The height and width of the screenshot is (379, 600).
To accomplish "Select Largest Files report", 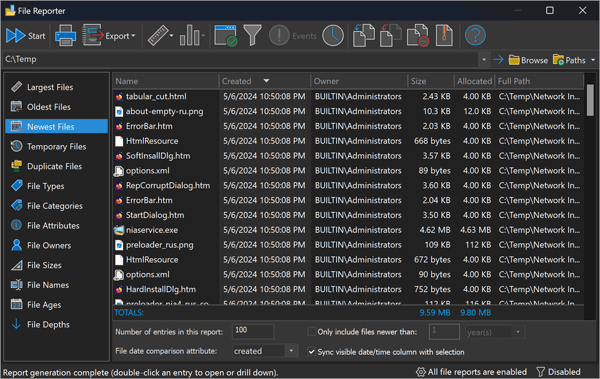I will coord(57,87).
